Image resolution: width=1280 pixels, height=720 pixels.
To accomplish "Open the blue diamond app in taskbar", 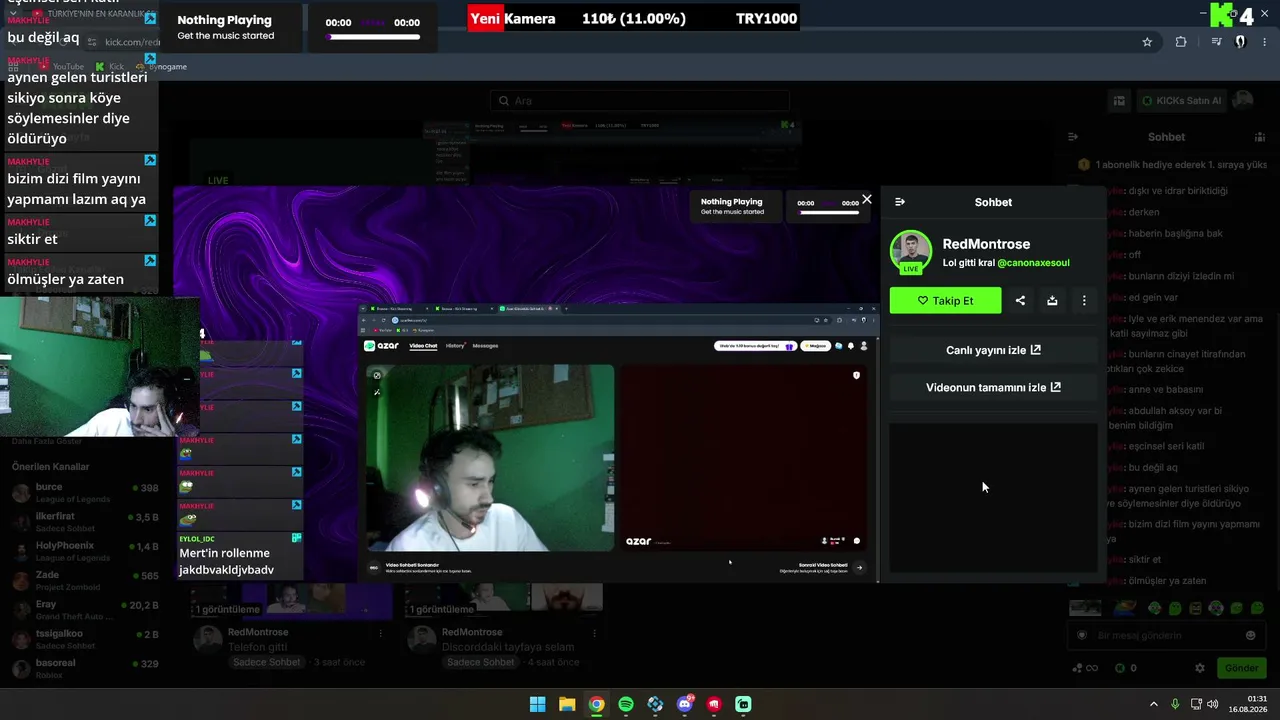I will click(x=655, y=704).
